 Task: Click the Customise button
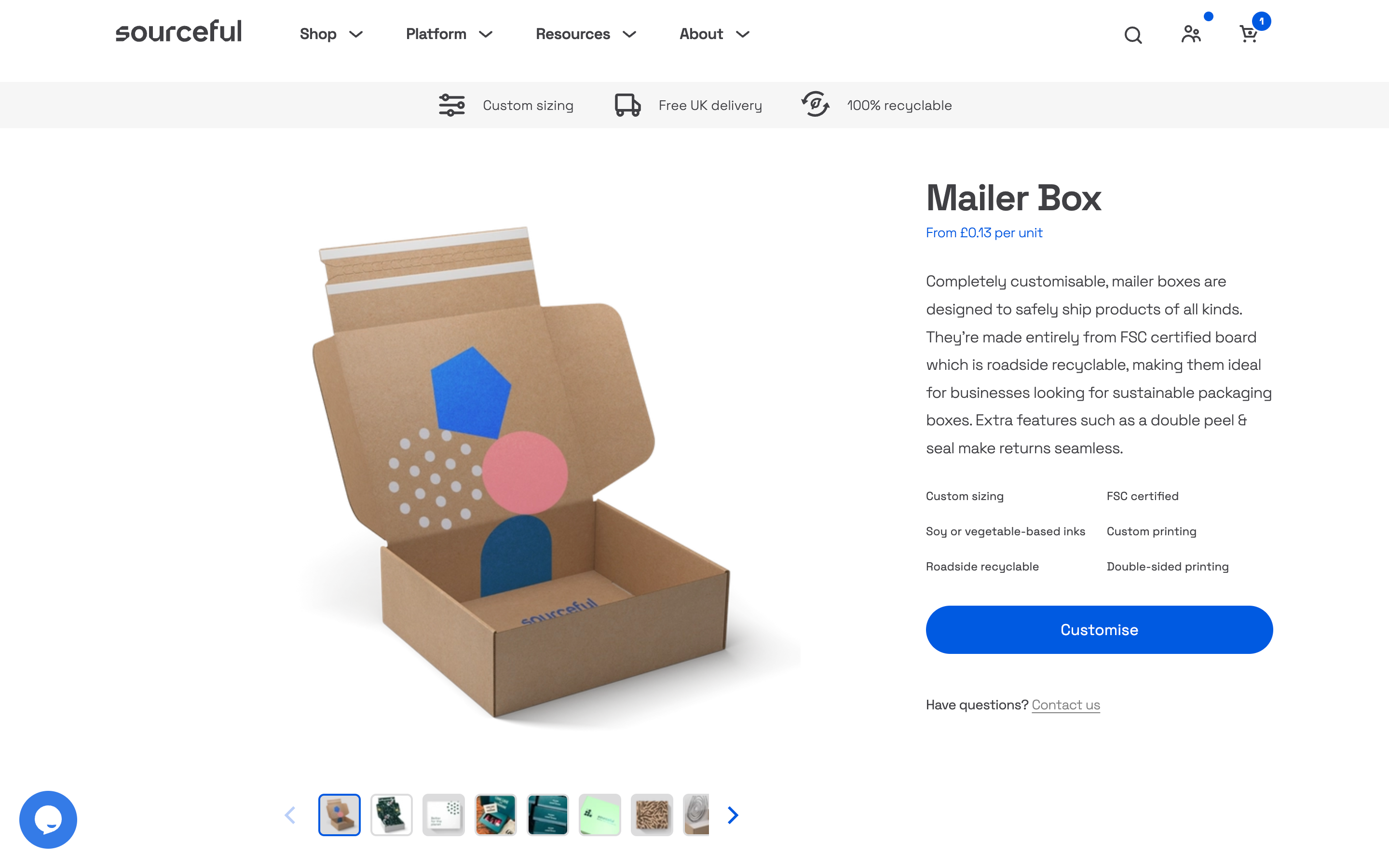click(x=1099, y=629)
